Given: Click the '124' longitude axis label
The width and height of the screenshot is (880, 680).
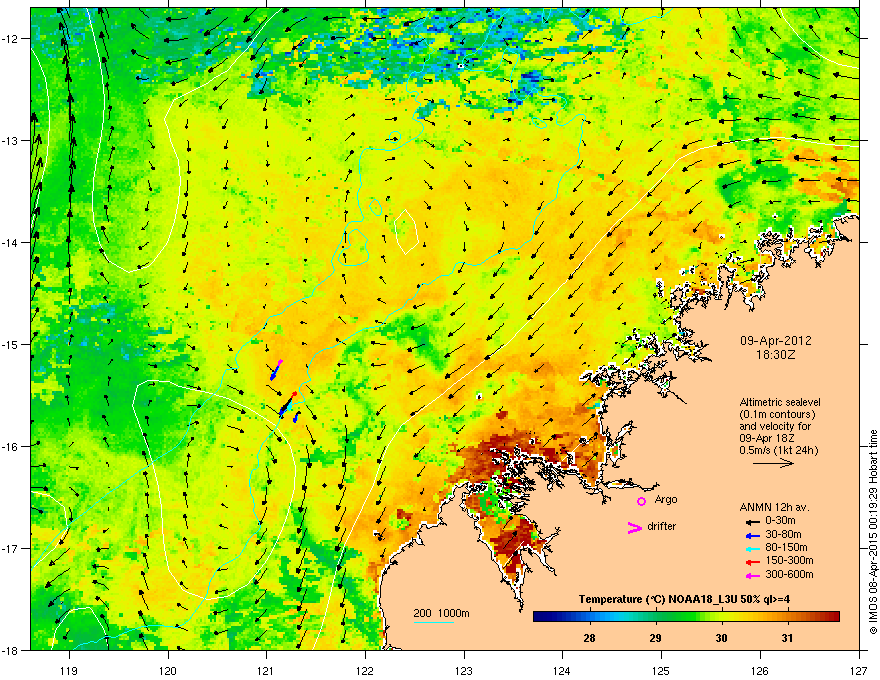Looking at the screenshot, I should 562,670.
